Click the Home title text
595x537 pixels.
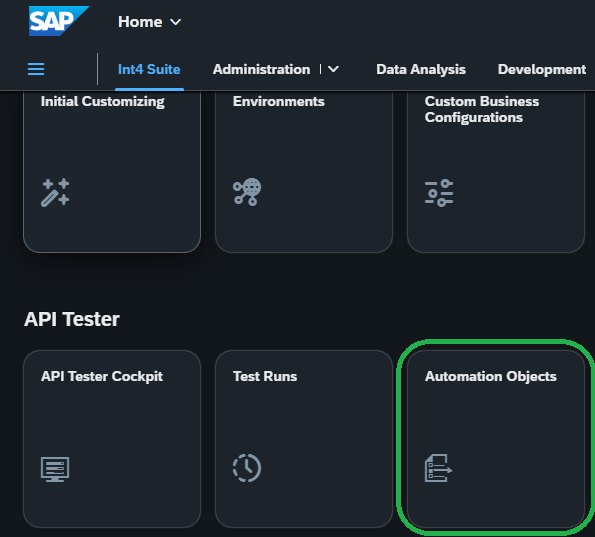[140, 22]
